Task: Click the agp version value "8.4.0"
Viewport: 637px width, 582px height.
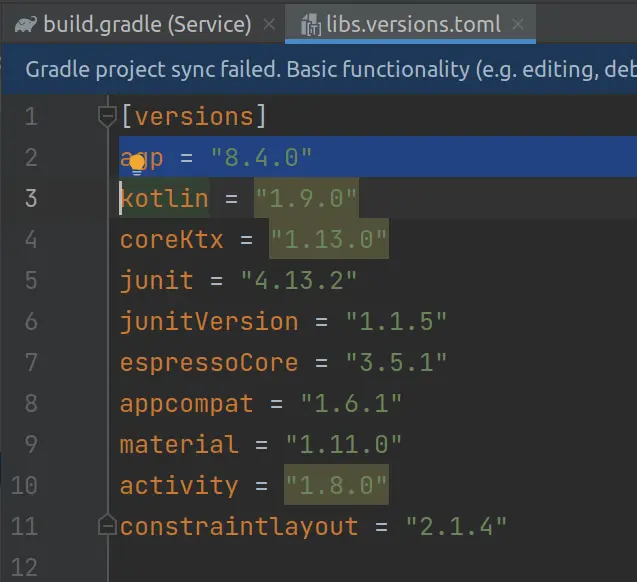Action: click(x=261, y=158)
